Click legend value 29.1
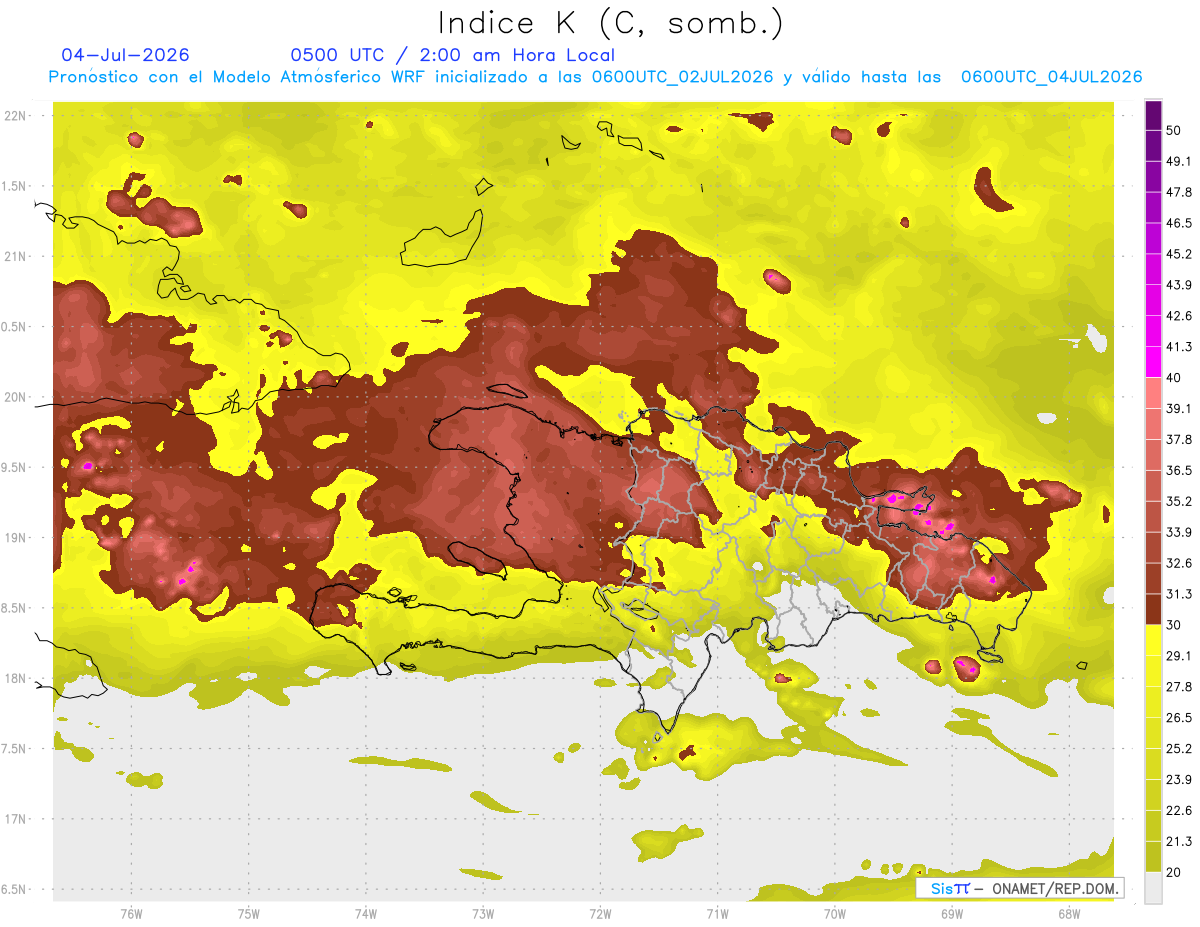This screenshot has width=1200, height=927. 1179,655
